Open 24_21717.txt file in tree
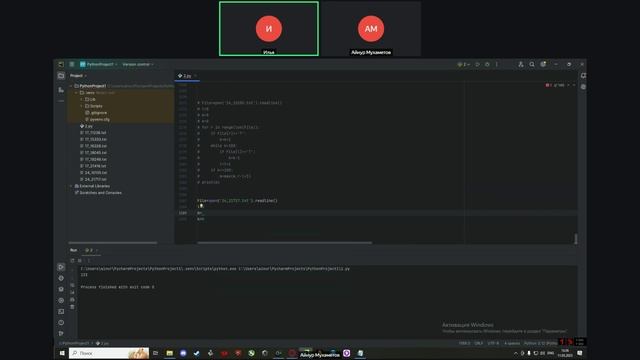 click(93, 179)
